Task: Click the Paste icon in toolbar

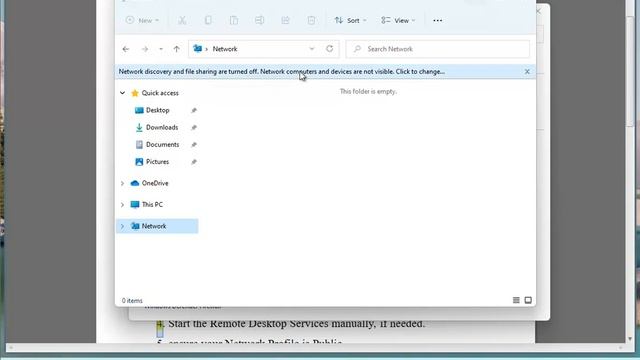Action: point(234,20)
